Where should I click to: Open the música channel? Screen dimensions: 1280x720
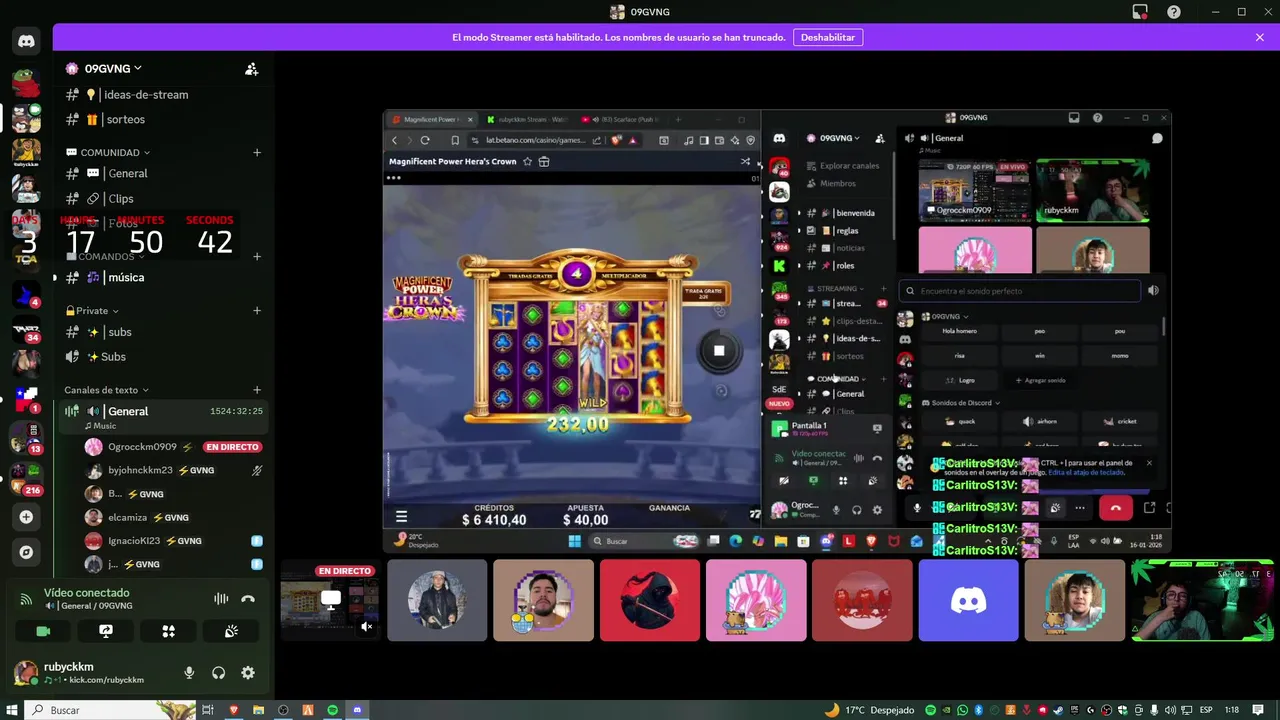tap(126, 277)
